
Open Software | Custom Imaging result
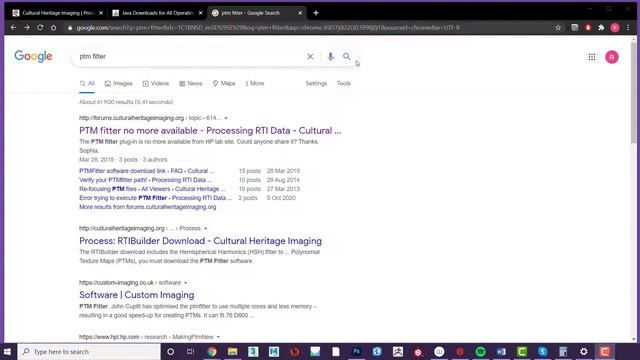[x=137, y=295]
